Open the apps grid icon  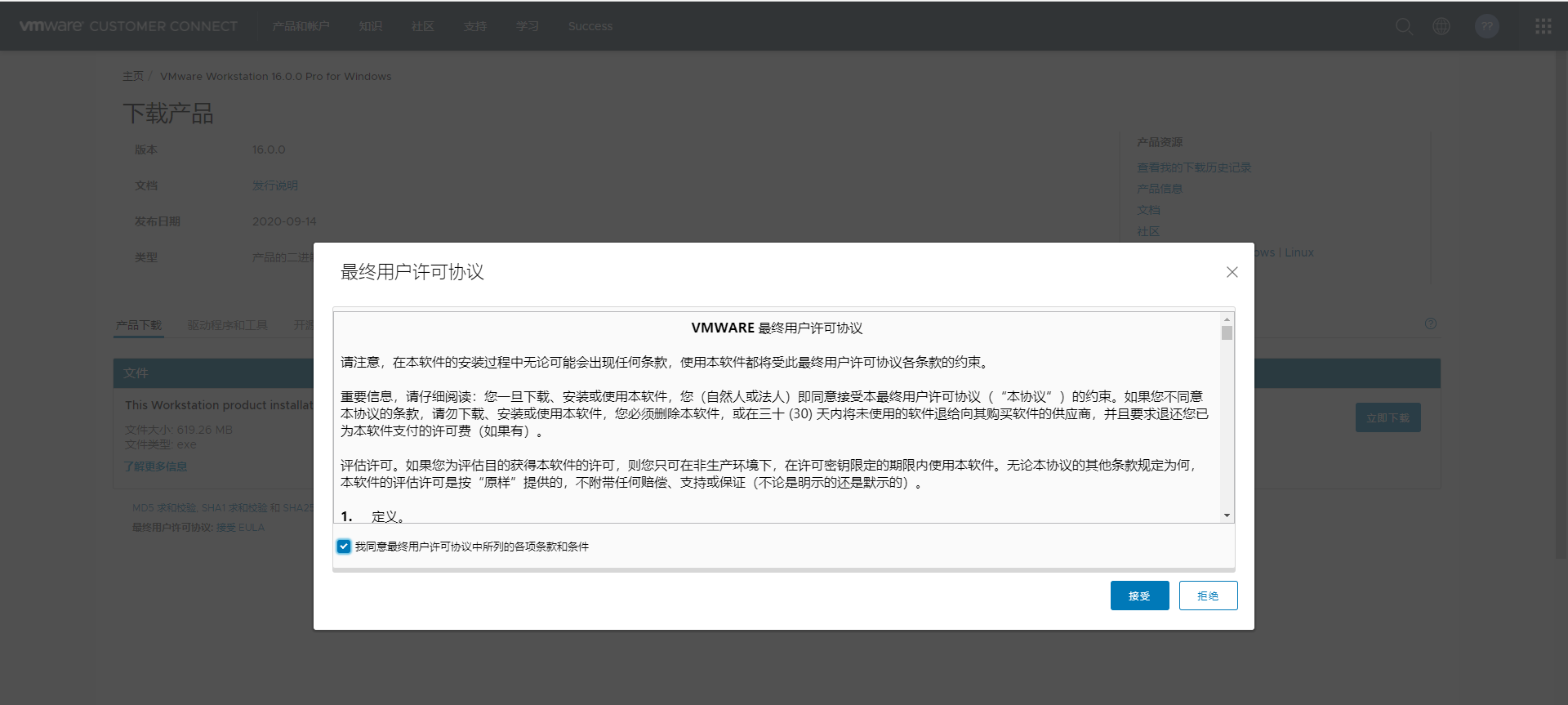point(1543,26)
